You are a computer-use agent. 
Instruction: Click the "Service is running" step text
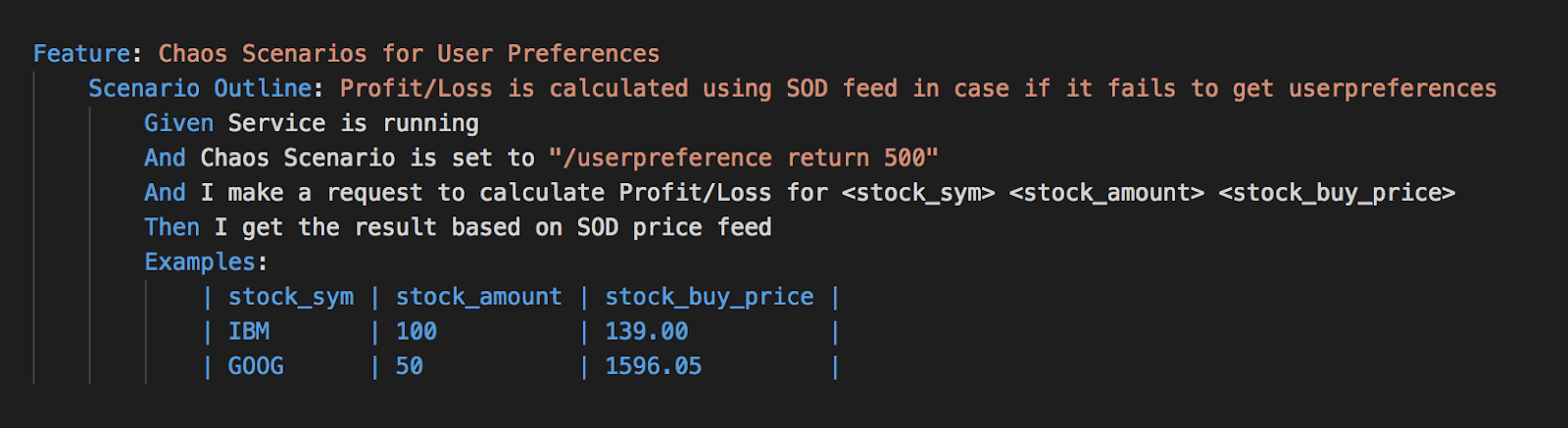tap(353, 123)
